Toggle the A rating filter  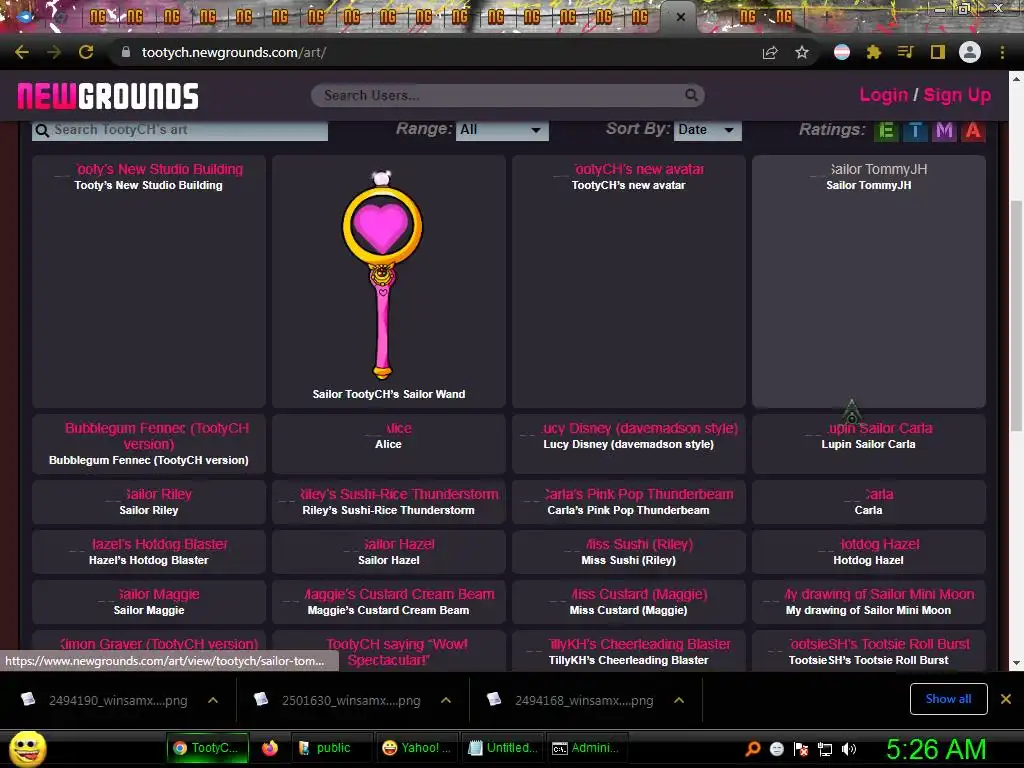973,131
